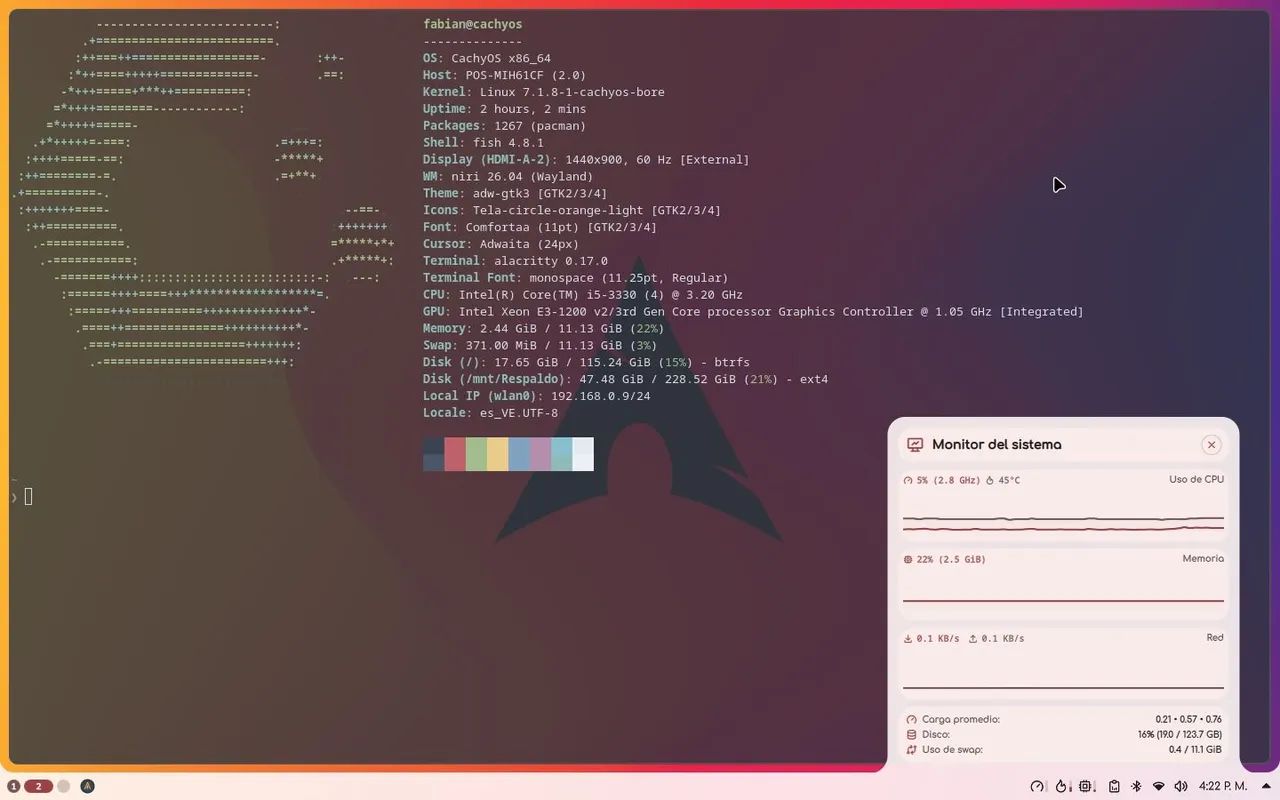The height and width of the screenshot is (800, 1280).
Task: Click the 'Local IP (wlan0)' line
Action: [537, 396]
